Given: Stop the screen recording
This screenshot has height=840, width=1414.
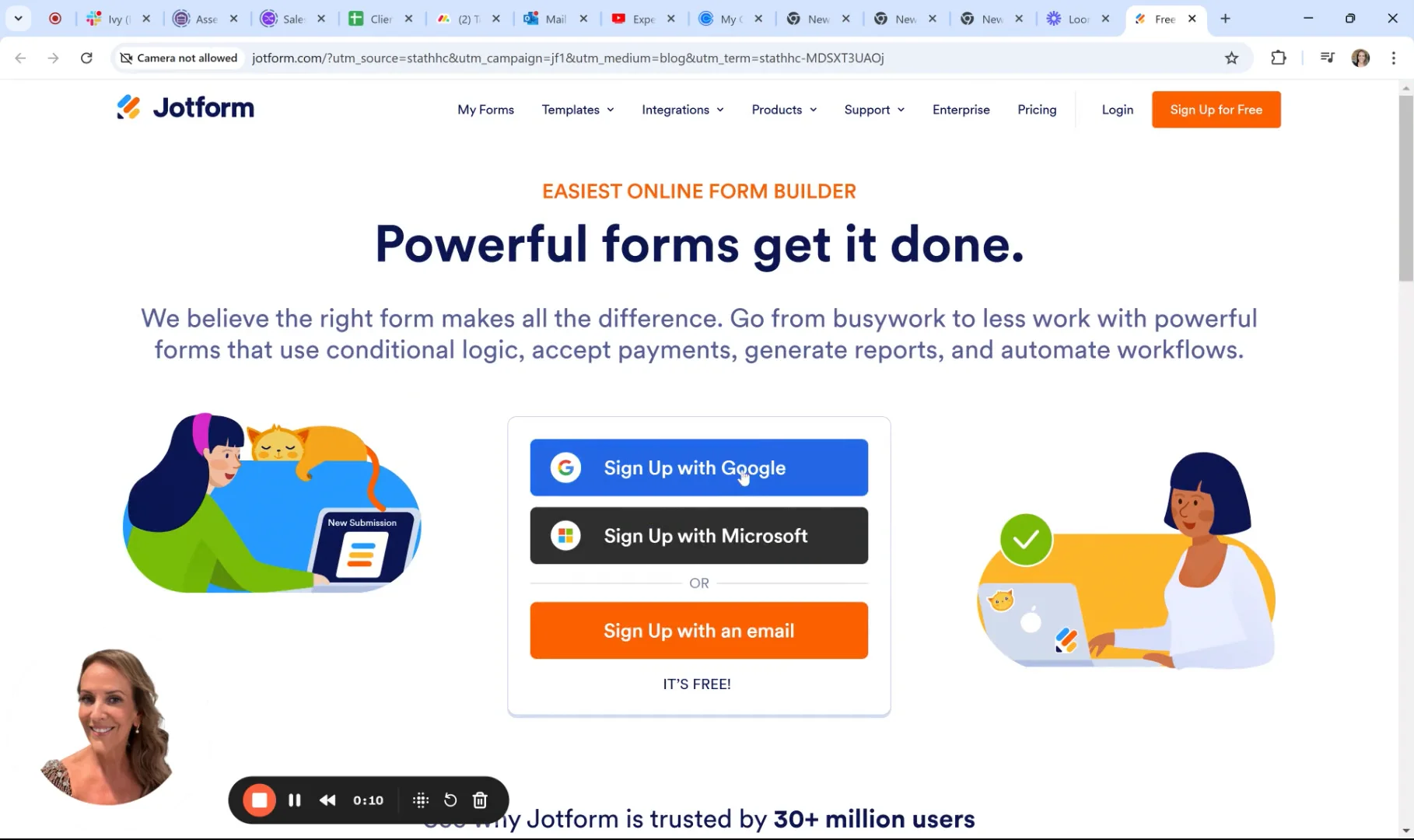Looking at the screenshot, I should (259, 800).
